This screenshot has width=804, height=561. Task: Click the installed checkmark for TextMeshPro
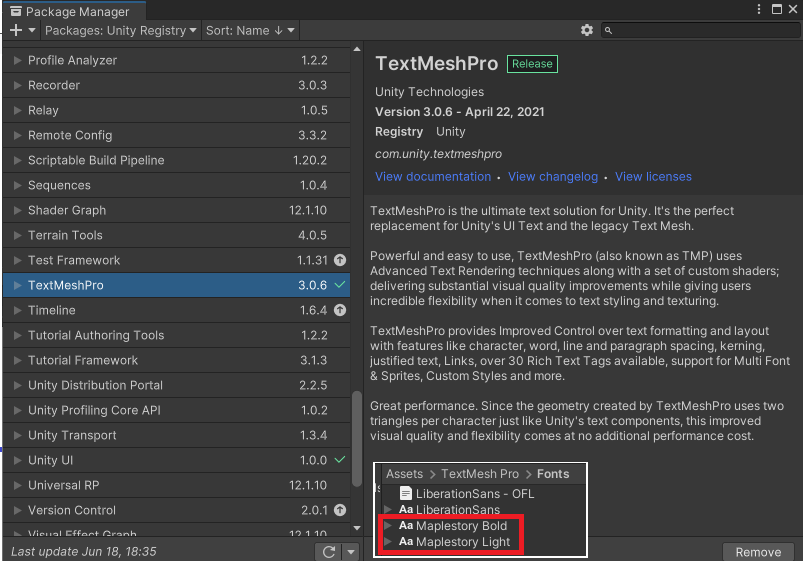pos(340,285)
